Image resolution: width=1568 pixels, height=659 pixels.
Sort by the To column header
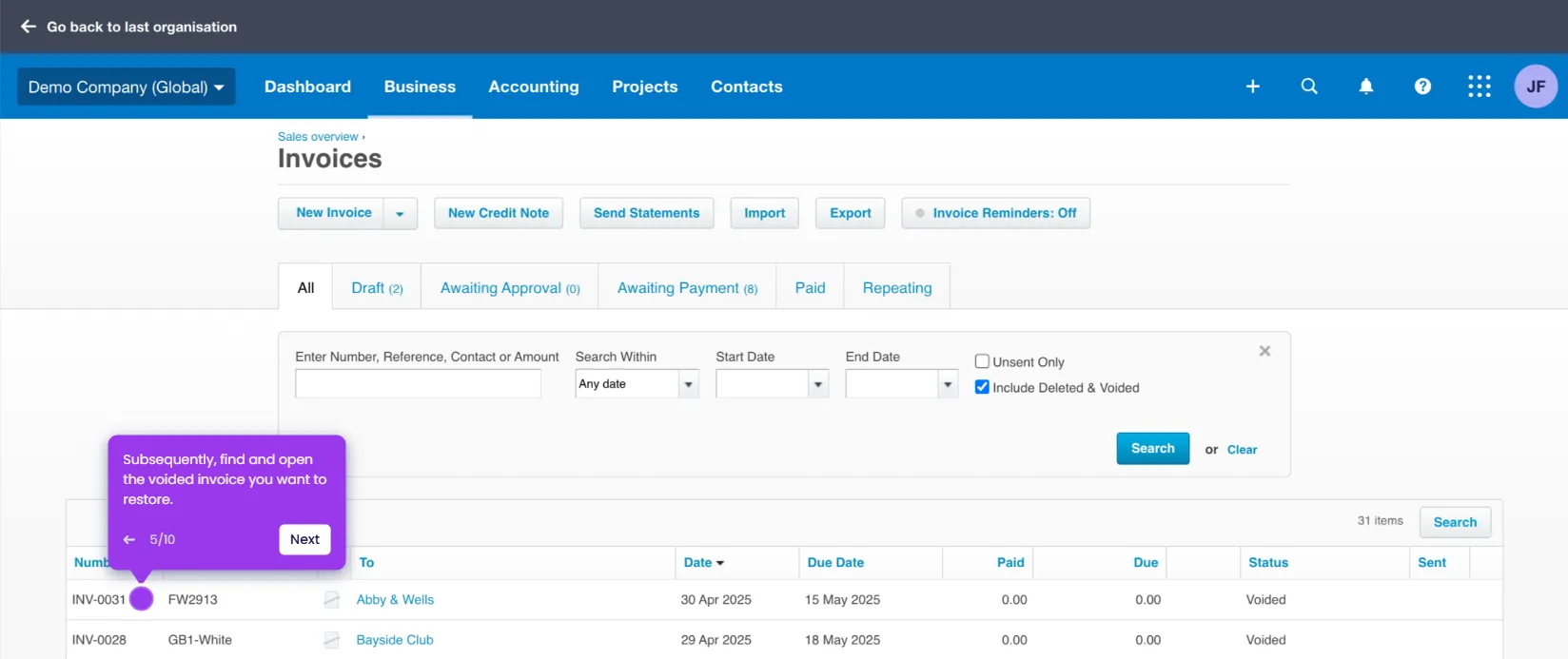(x=366, y=563)
